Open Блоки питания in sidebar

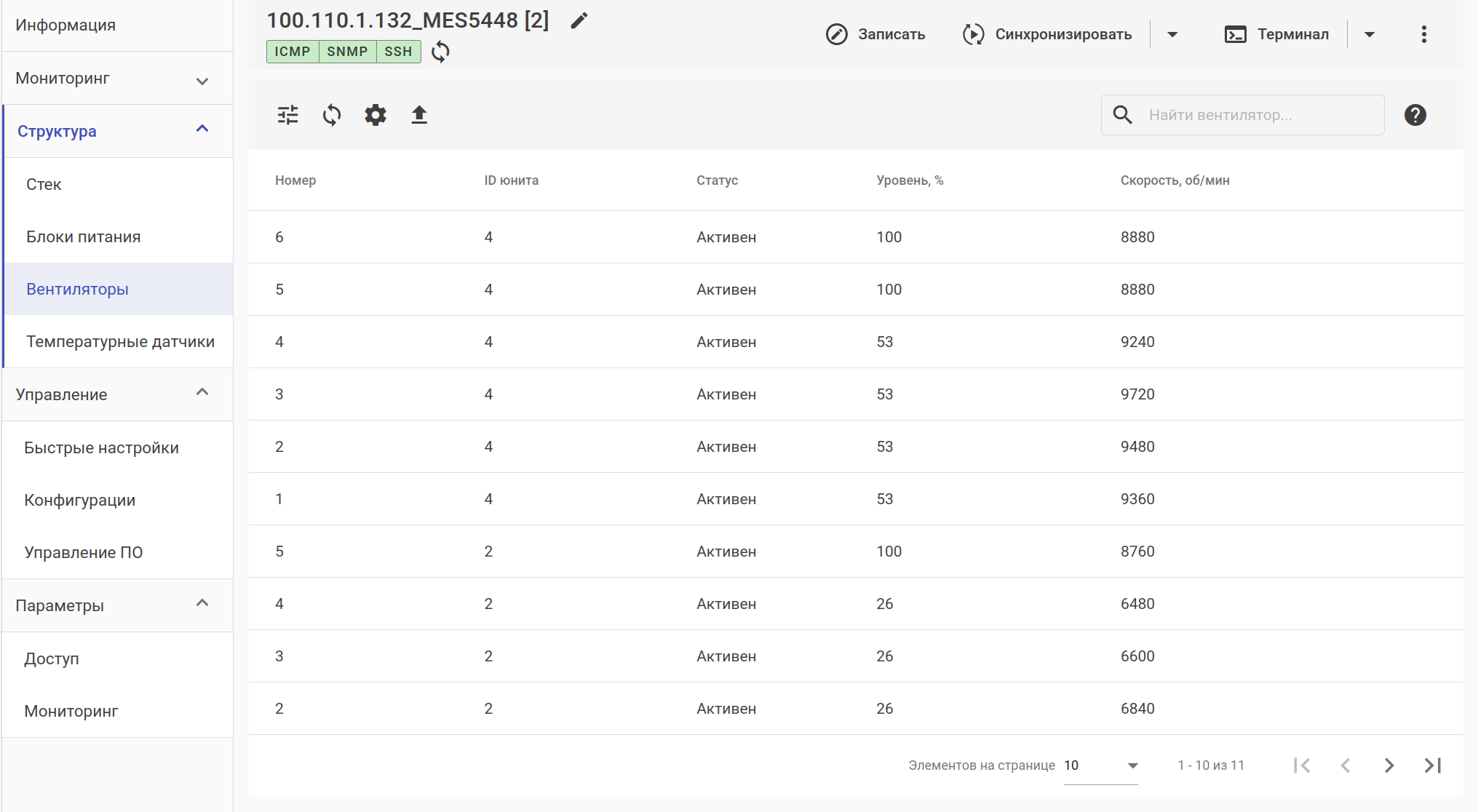click(x=84, y=237)
